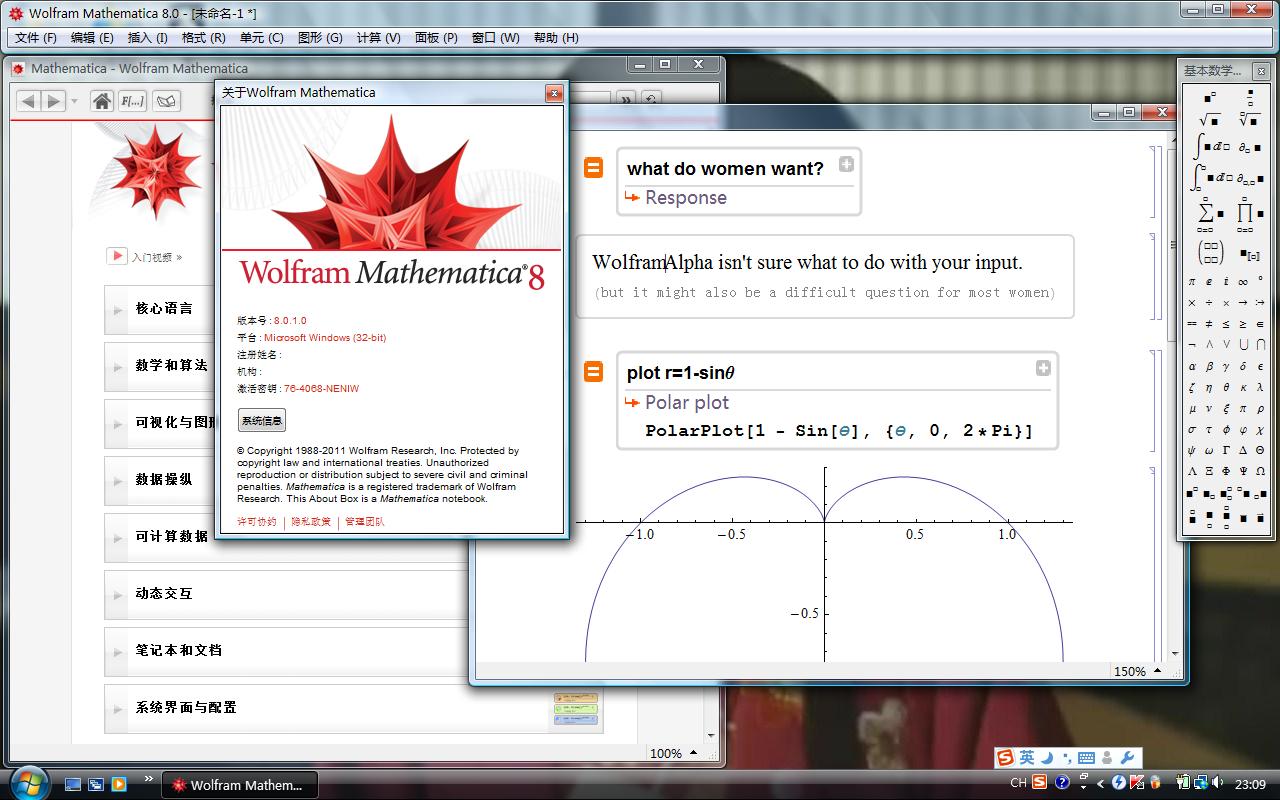Insert theta Greek letter from palette
The width and height of the screenshot is (1280, 800).
click(1226, 386)
